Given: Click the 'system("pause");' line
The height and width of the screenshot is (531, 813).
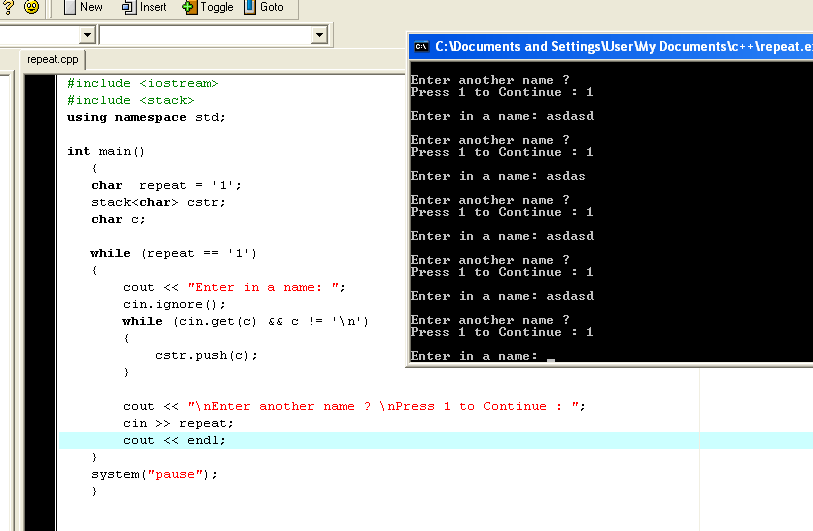Looking at the screenshot, I should click(x=155, y=474).
